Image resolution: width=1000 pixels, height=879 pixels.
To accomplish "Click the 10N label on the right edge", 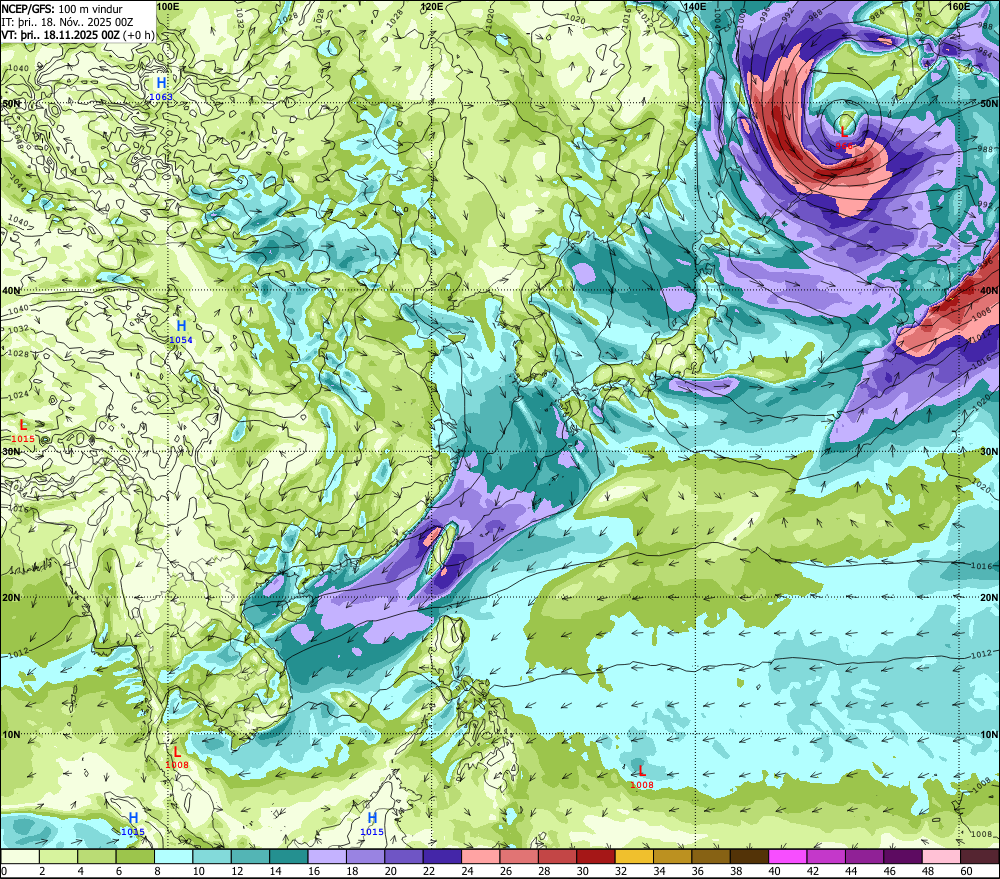I will (x=989, y=734).
